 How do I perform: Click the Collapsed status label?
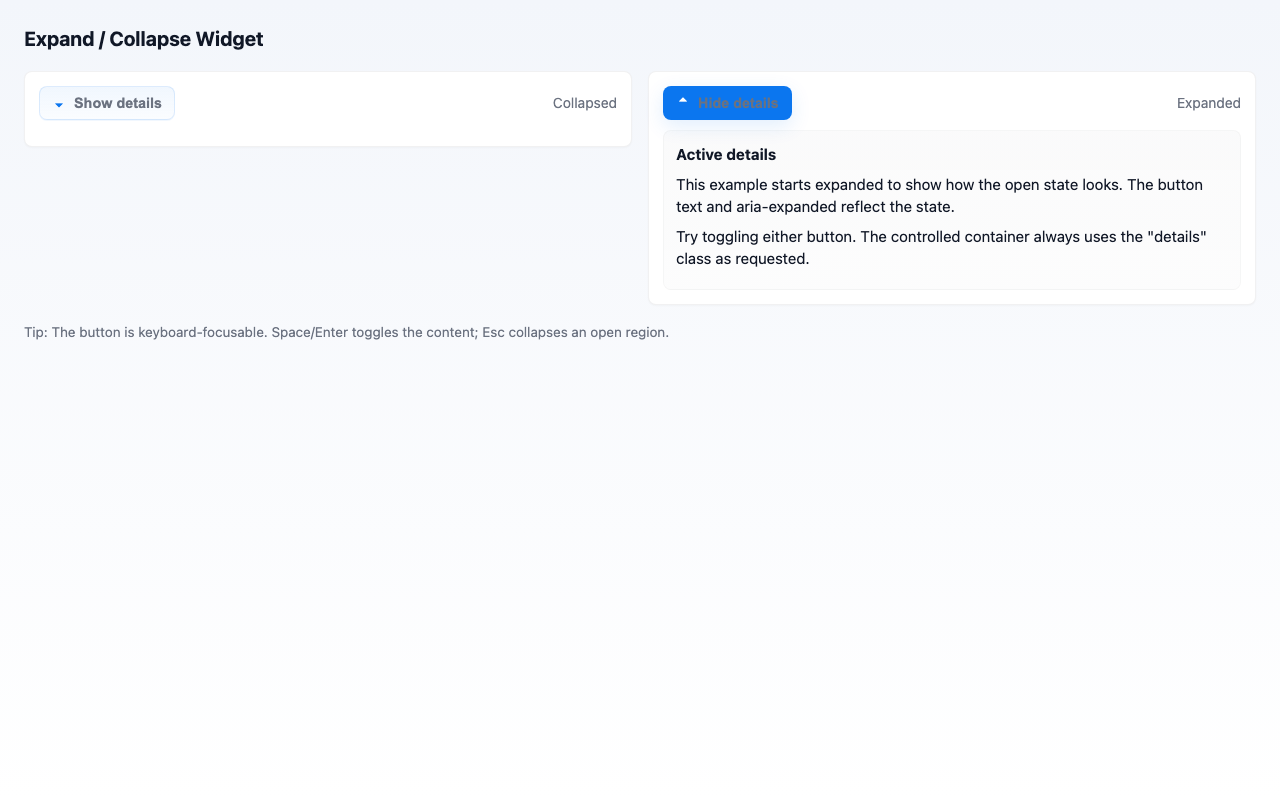[584, 103]
